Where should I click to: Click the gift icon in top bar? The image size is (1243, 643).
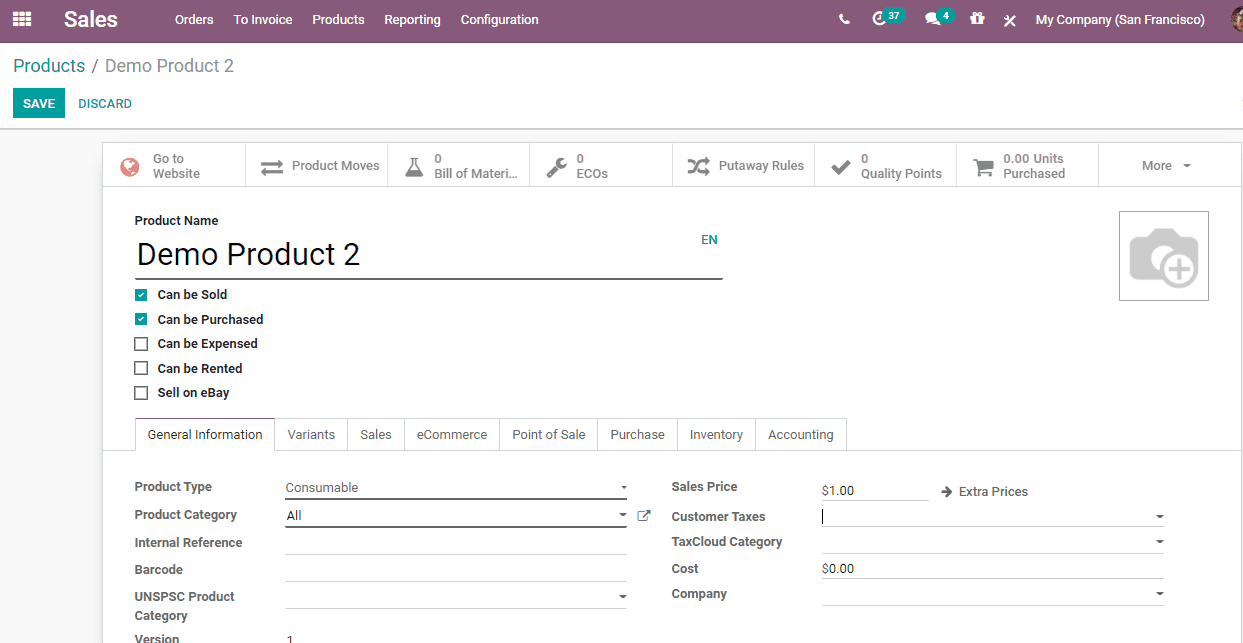(x=977, y=19)
